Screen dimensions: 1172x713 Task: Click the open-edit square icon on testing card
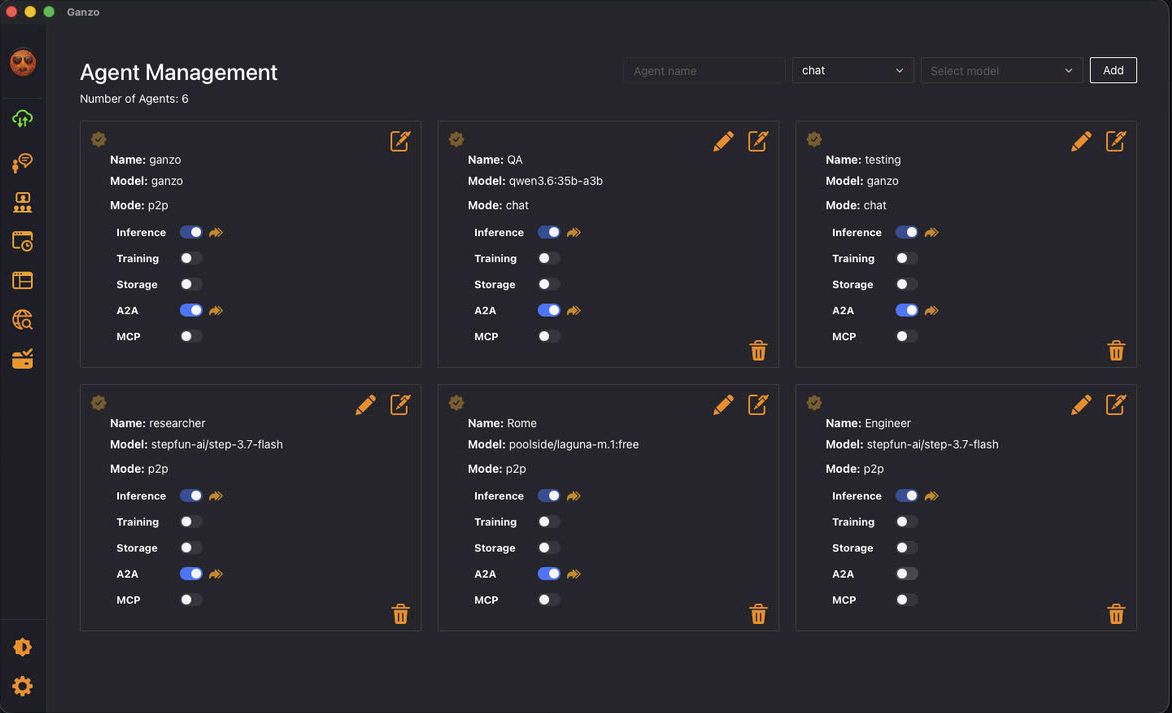(x=1116, y=141)
